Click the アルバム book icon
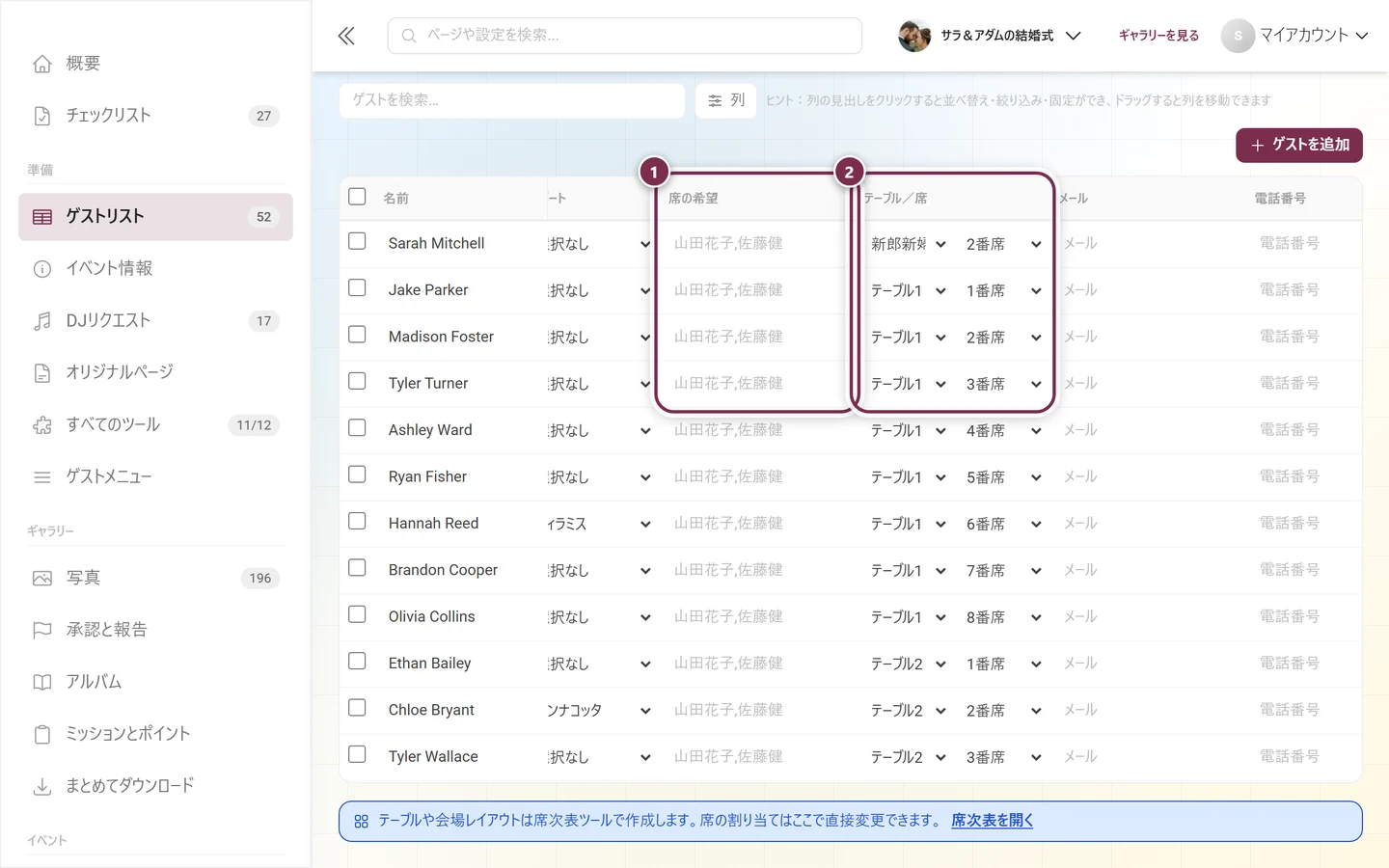 point(42,683)
